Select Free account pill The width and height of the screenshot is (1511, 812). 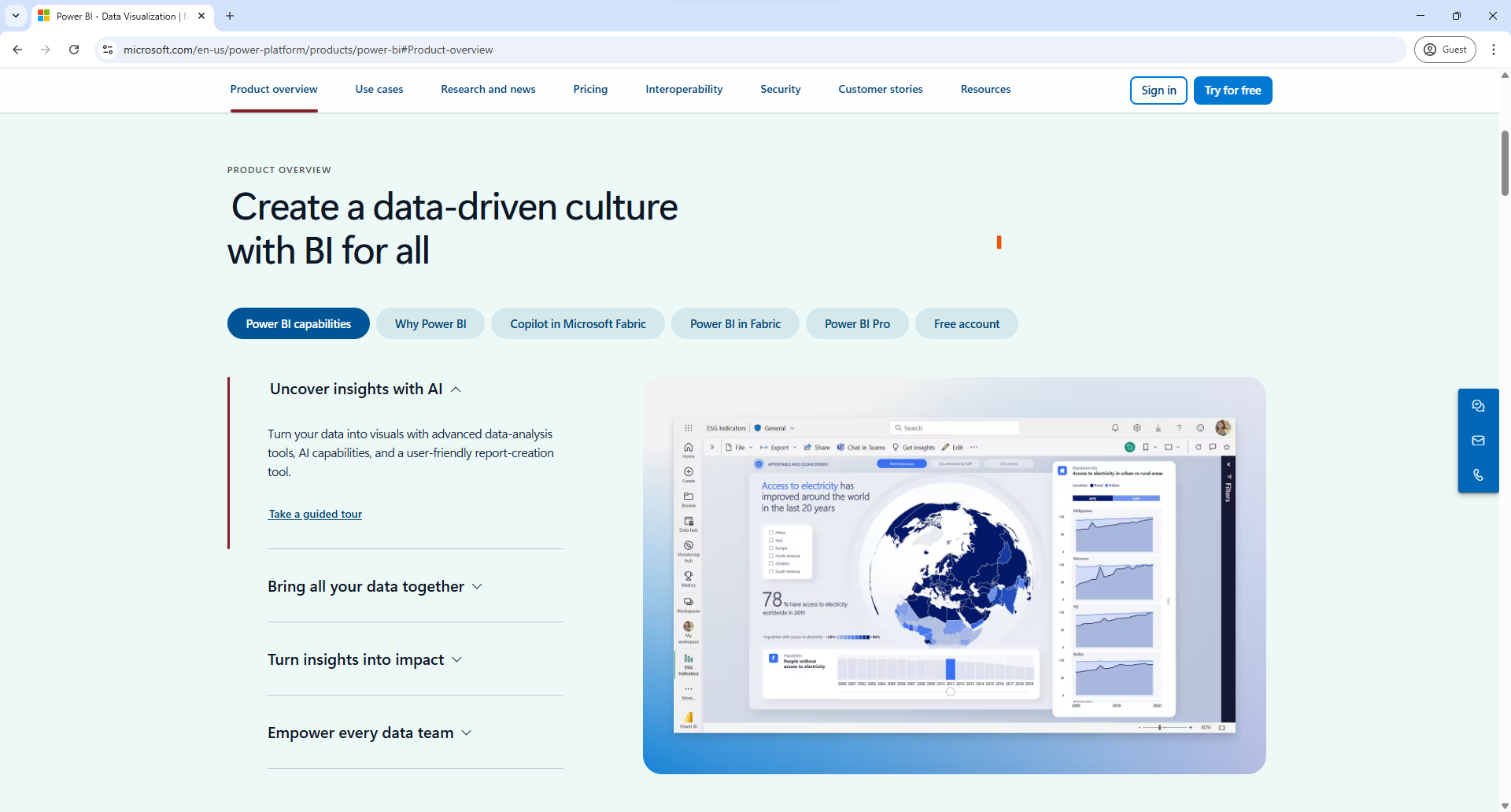point(966,323)
